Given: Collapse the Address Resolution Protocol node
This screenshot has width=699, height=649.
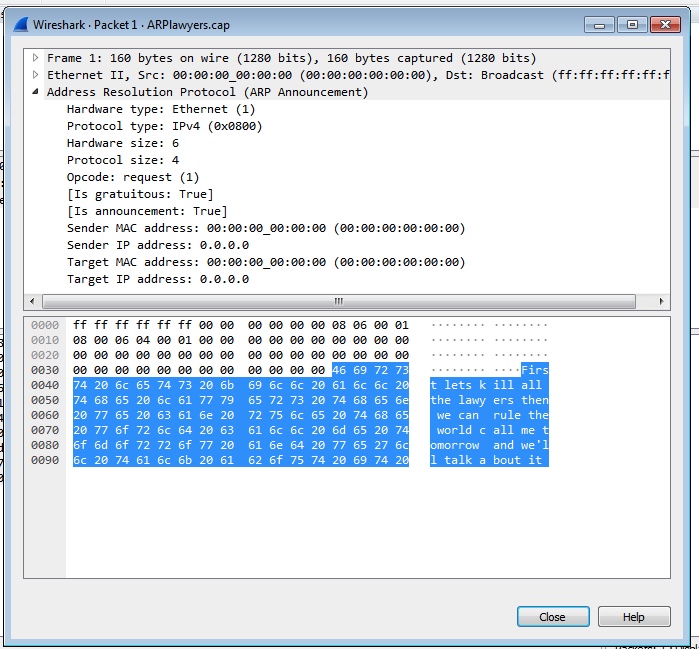Looking at the screenshot, I should pyautogui.click(x=35, y=92).
